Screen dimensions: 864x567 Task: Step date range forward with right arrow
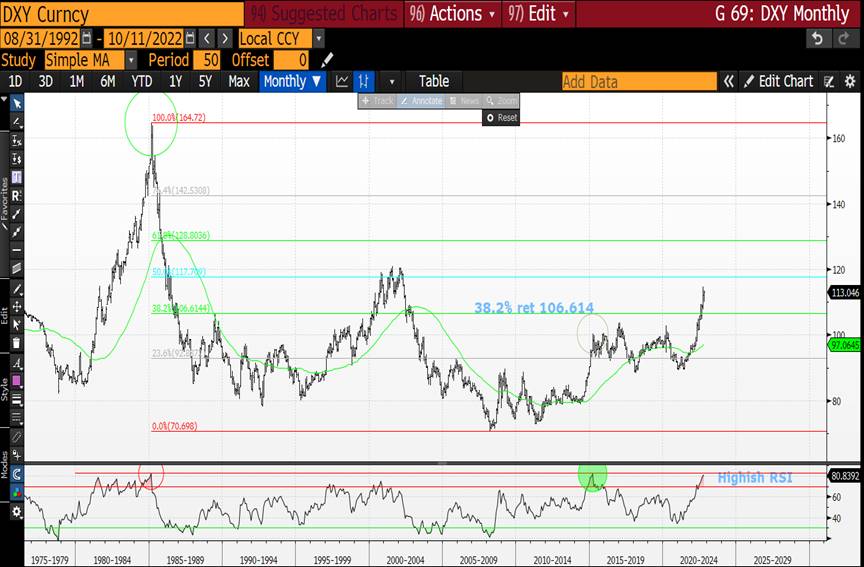[225, 39]
